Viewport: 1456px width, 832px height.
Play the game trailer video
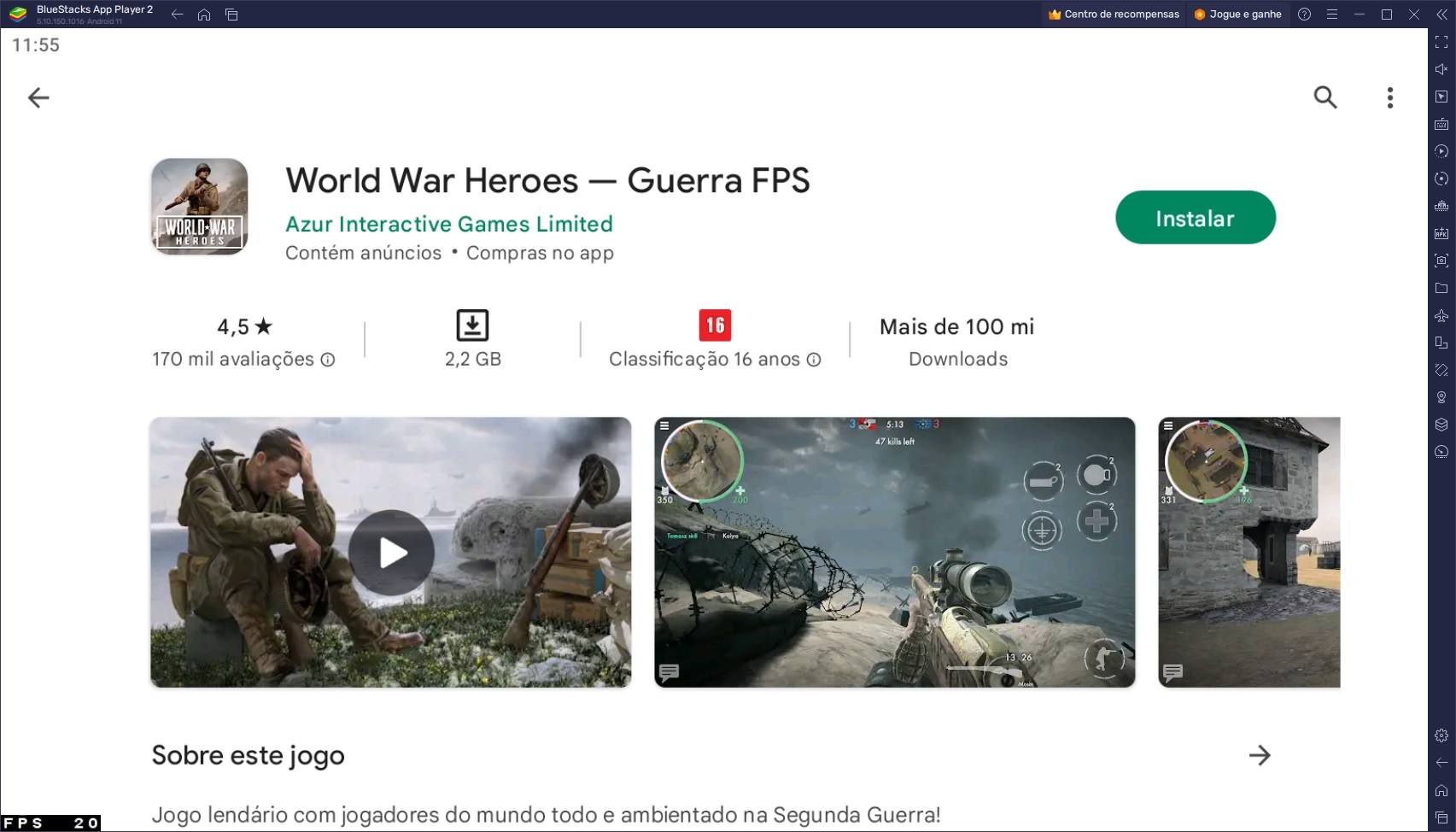coord(391,553)
